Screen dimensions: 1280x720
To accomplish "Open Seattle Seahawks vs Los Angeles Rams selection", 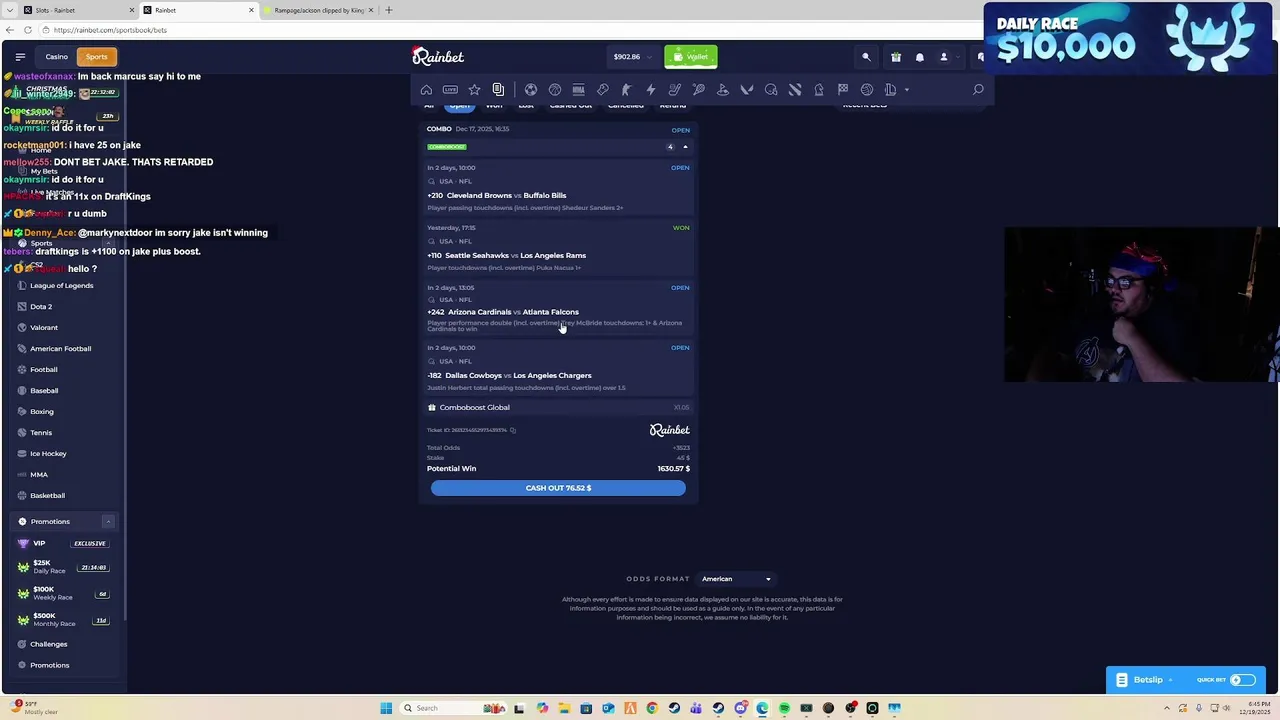I will [558, 248].
